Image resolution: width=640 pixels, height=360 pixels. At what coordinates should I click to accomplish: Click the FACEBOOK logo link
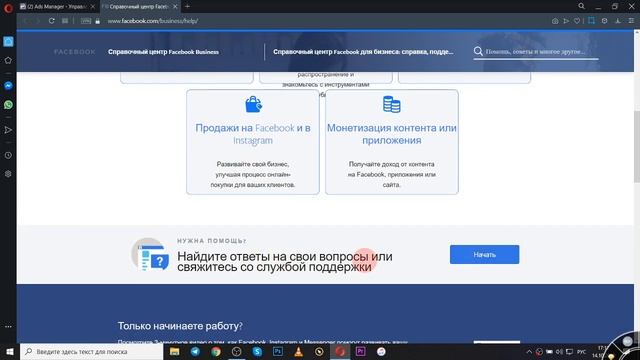tap(75, 52)
